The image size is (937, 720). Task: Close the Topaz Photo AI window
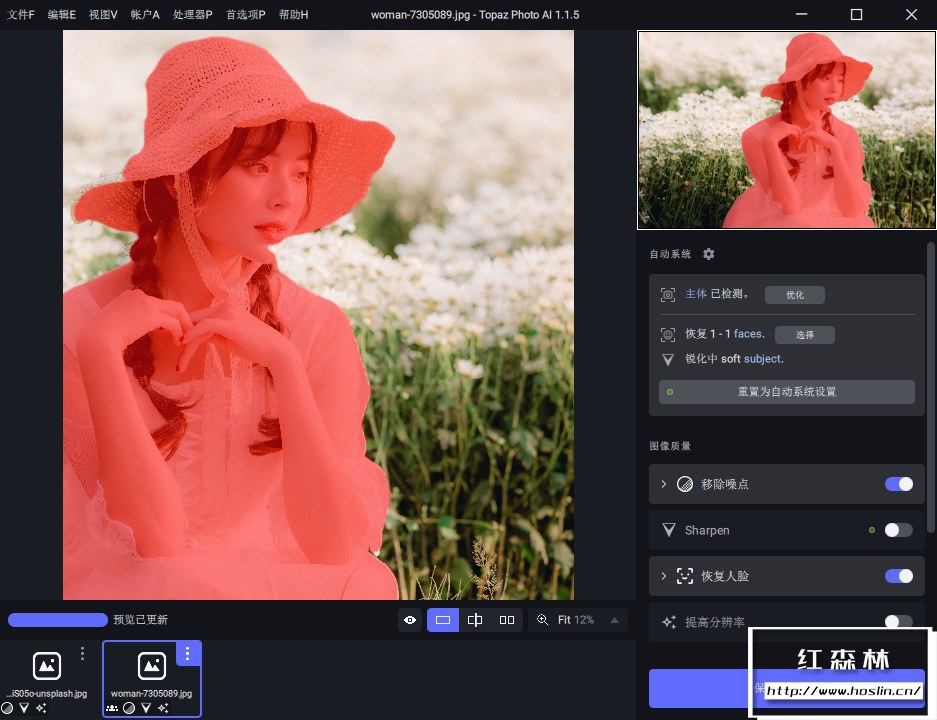911,14
